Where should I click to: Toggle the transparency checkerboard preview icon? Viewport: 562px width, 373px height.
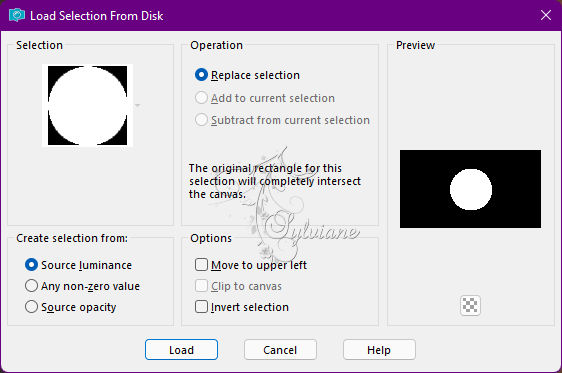470,306
